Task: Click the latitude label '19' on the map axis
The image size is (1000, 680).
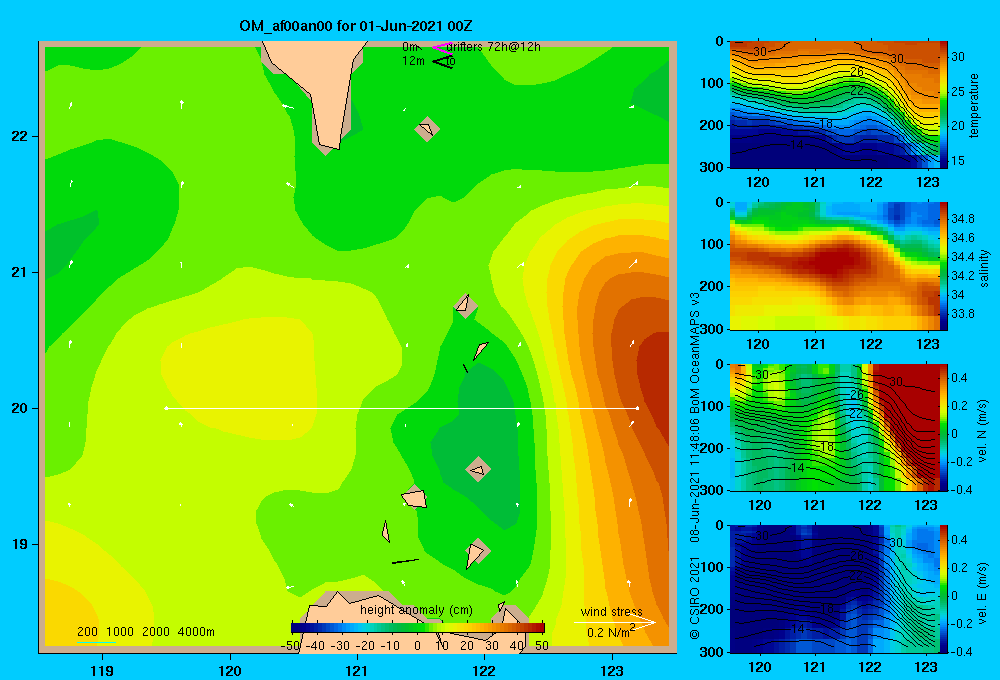Action: (18, 544)
